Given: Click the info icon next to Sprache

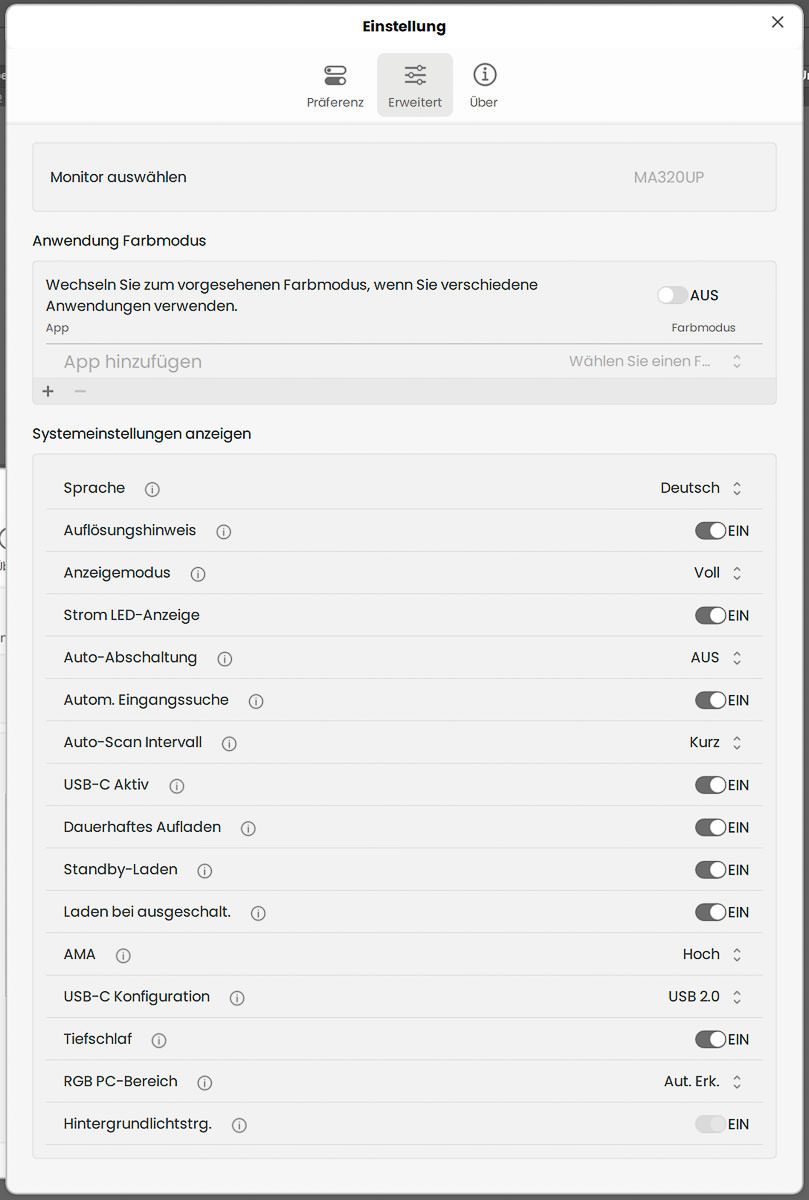Looking at the screenshot, I should 152,489.
